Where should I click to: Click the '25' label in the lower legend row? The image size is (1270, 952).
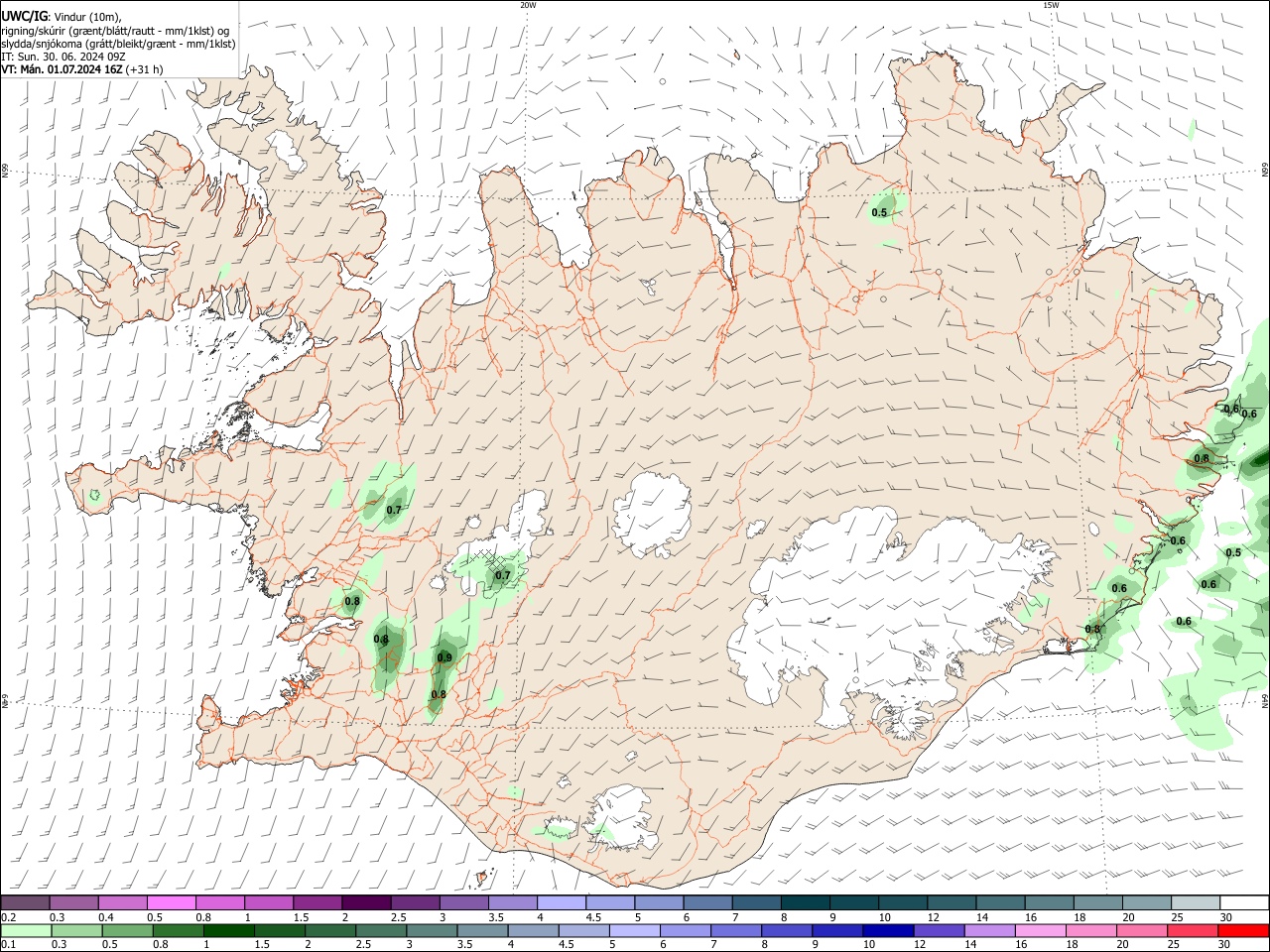[x=1175, y=945]
